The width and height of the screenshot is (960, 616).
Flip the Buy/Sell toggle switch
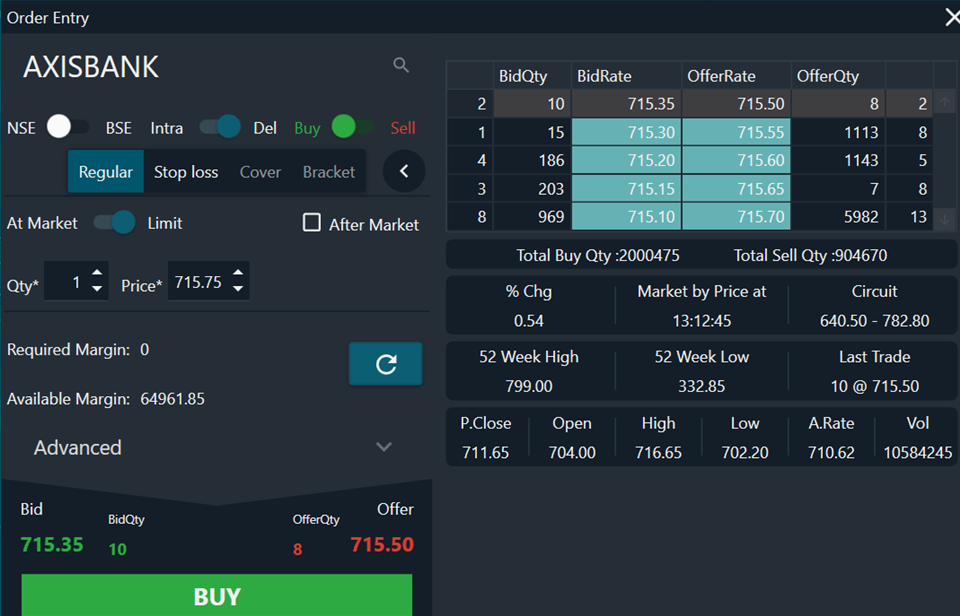pyautogui.click(x=353, y=127)
